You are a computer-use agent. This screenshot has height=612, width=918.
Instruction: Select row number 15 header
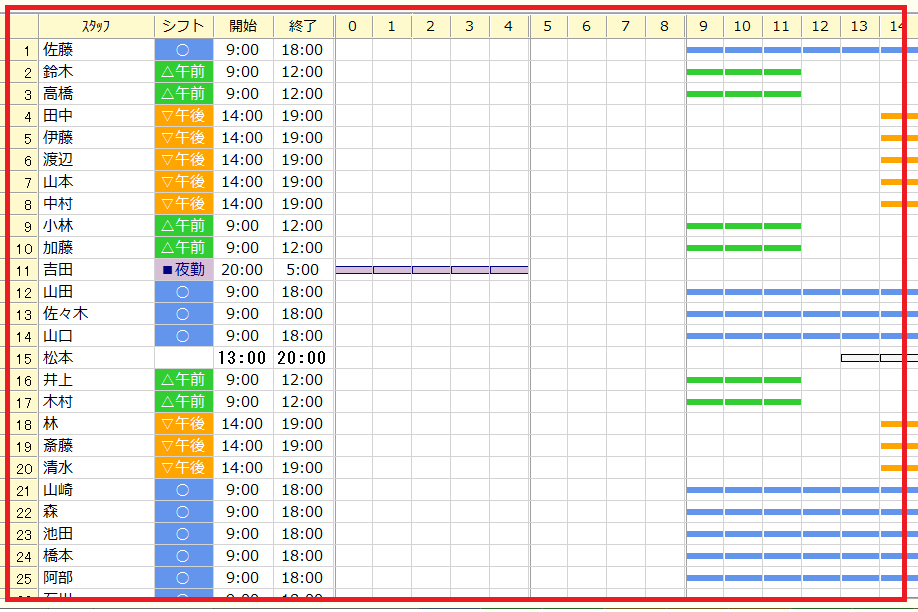click(x=24, y=358)
